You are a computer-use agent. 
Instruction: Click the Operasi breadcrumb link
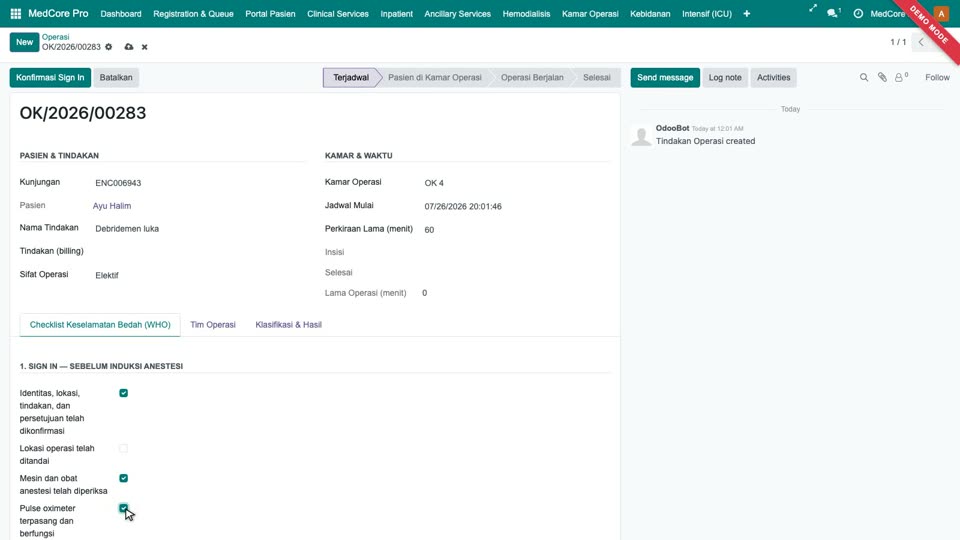[56, 37]
